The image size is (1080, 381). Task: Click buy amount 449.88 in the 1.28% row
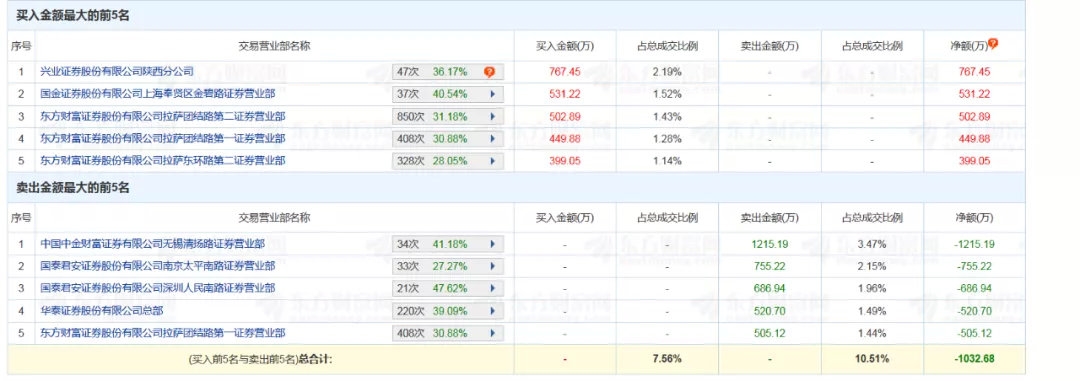565,138
